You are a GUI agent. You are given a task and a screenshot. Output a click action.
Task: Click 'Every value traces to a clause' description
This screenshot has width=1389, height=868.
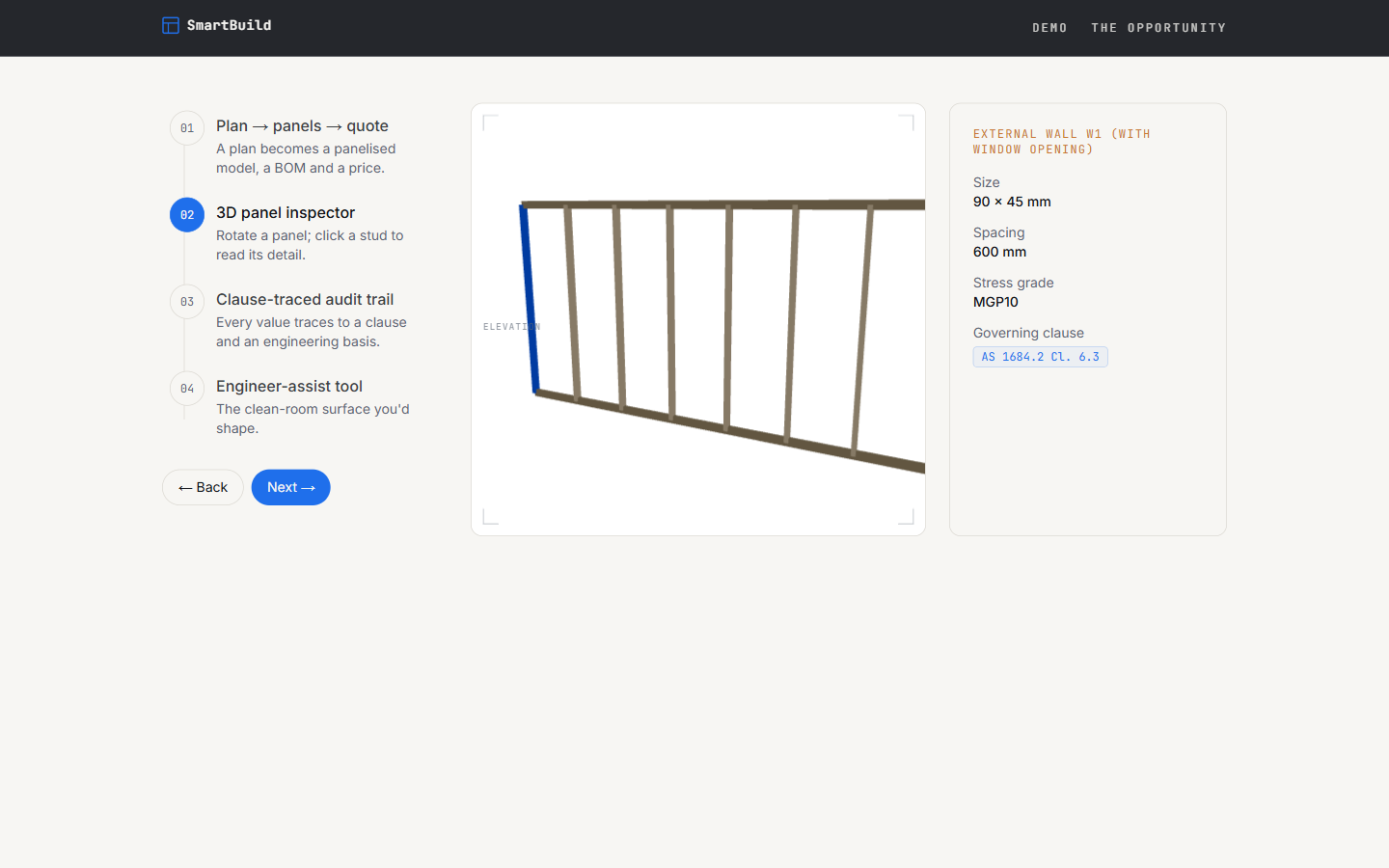point(312,332)
